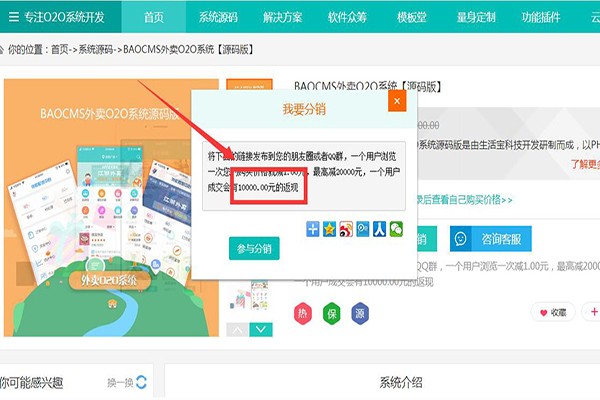Image resolution: width=600 pixels, height=400 pixels.
Task: Open 模板堂 menu item
Action: pos(411,17)
